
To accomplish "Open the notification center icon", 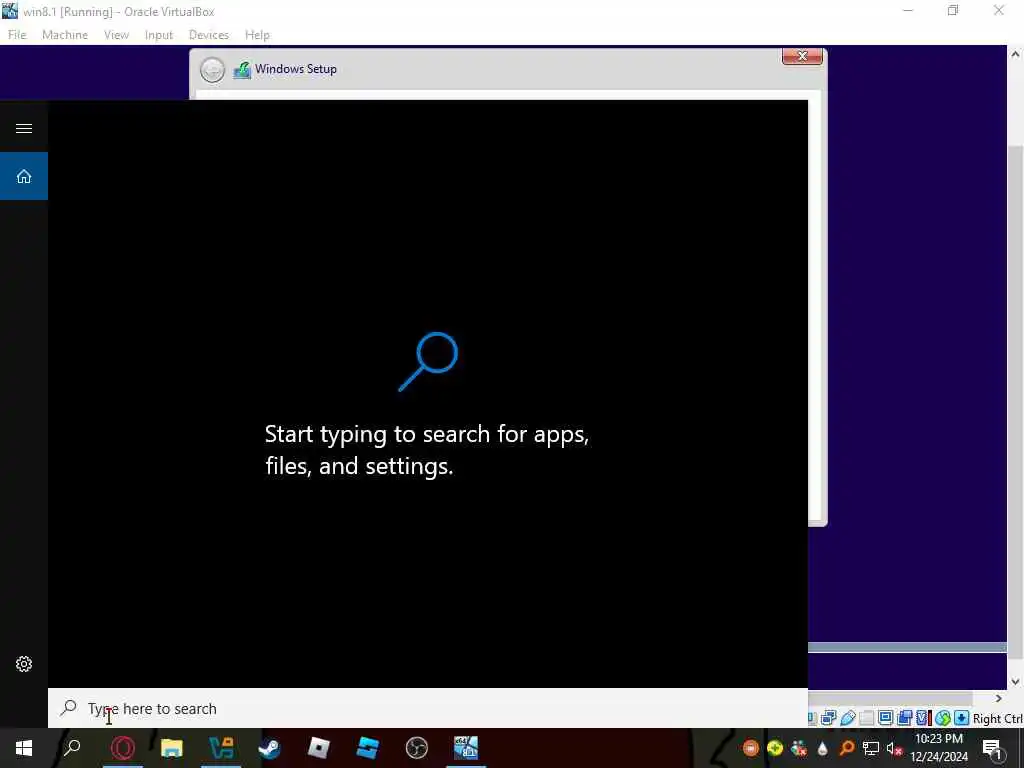I will tap(994, 749).
